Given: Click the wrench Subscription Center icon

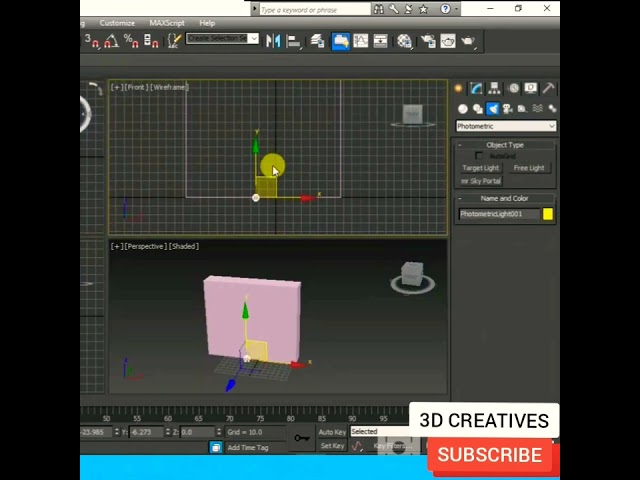Looking at the screenshot, I should pyautogui.click(x=393, y=9).
